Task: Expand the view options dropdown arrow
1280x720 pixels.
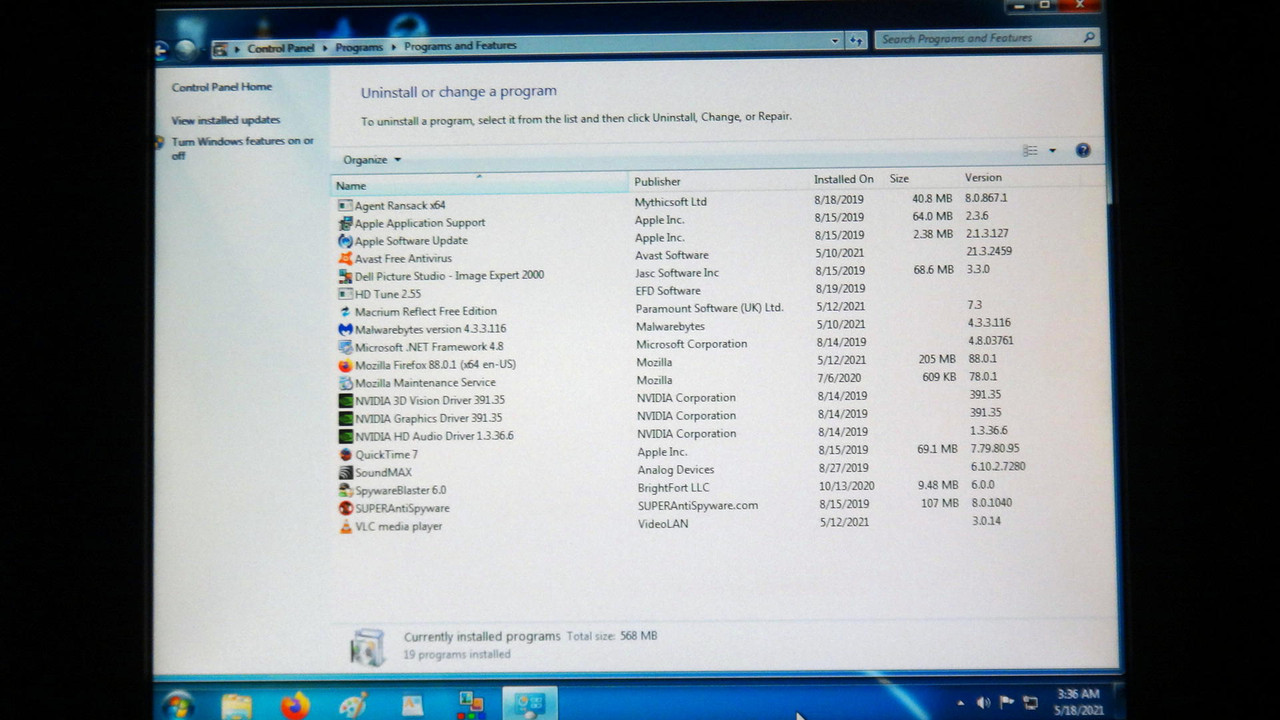Action: pyautogui.click(x=1052, y=151)
